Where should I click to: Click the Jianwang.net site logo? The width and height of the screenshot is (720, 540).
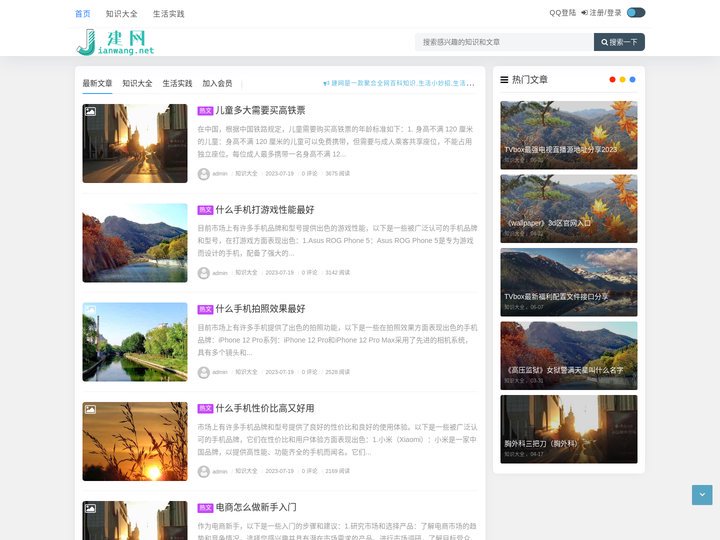115,42
